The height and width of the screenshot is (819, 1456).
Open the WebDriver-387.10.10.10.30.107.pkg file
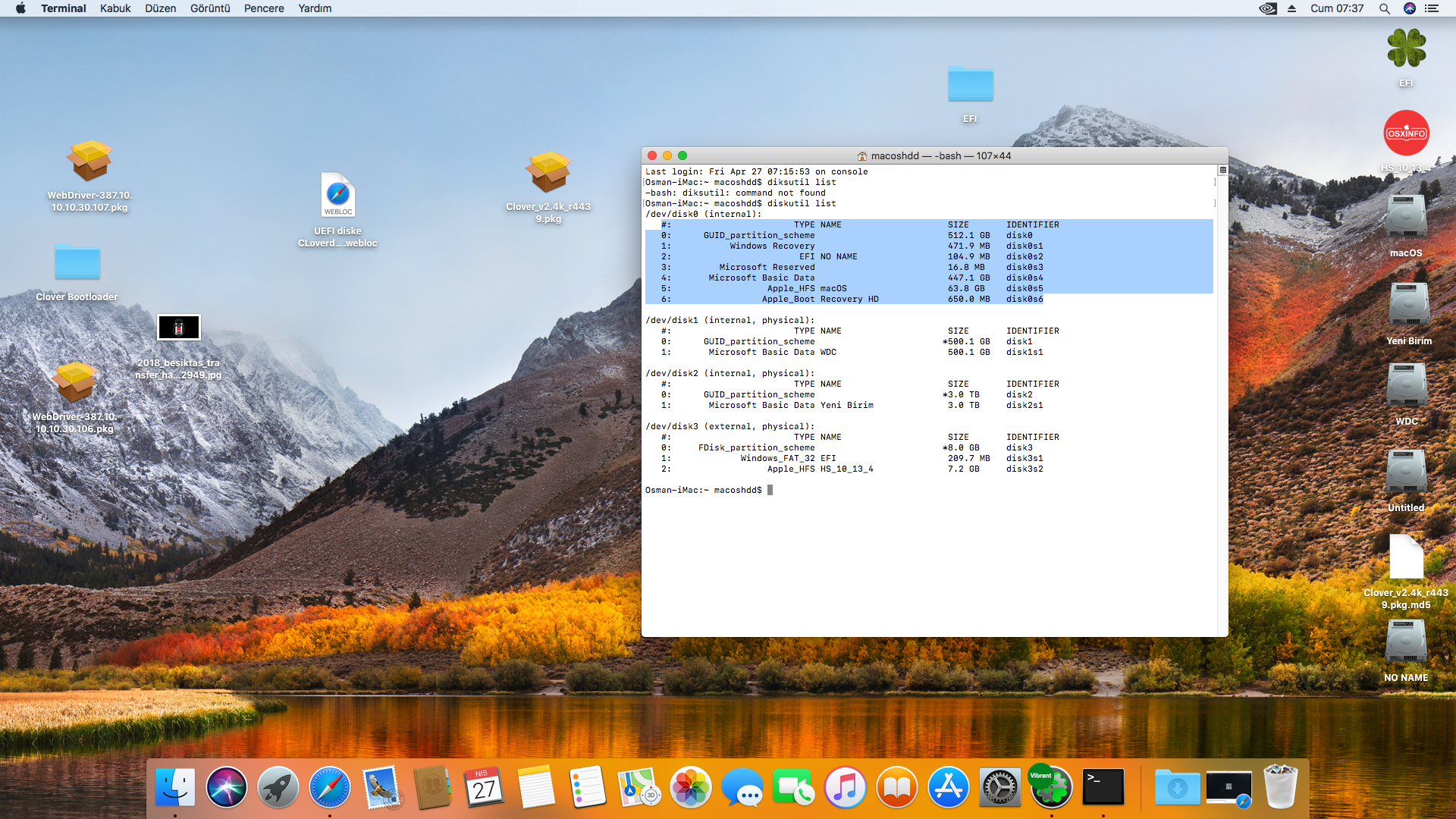89,162
